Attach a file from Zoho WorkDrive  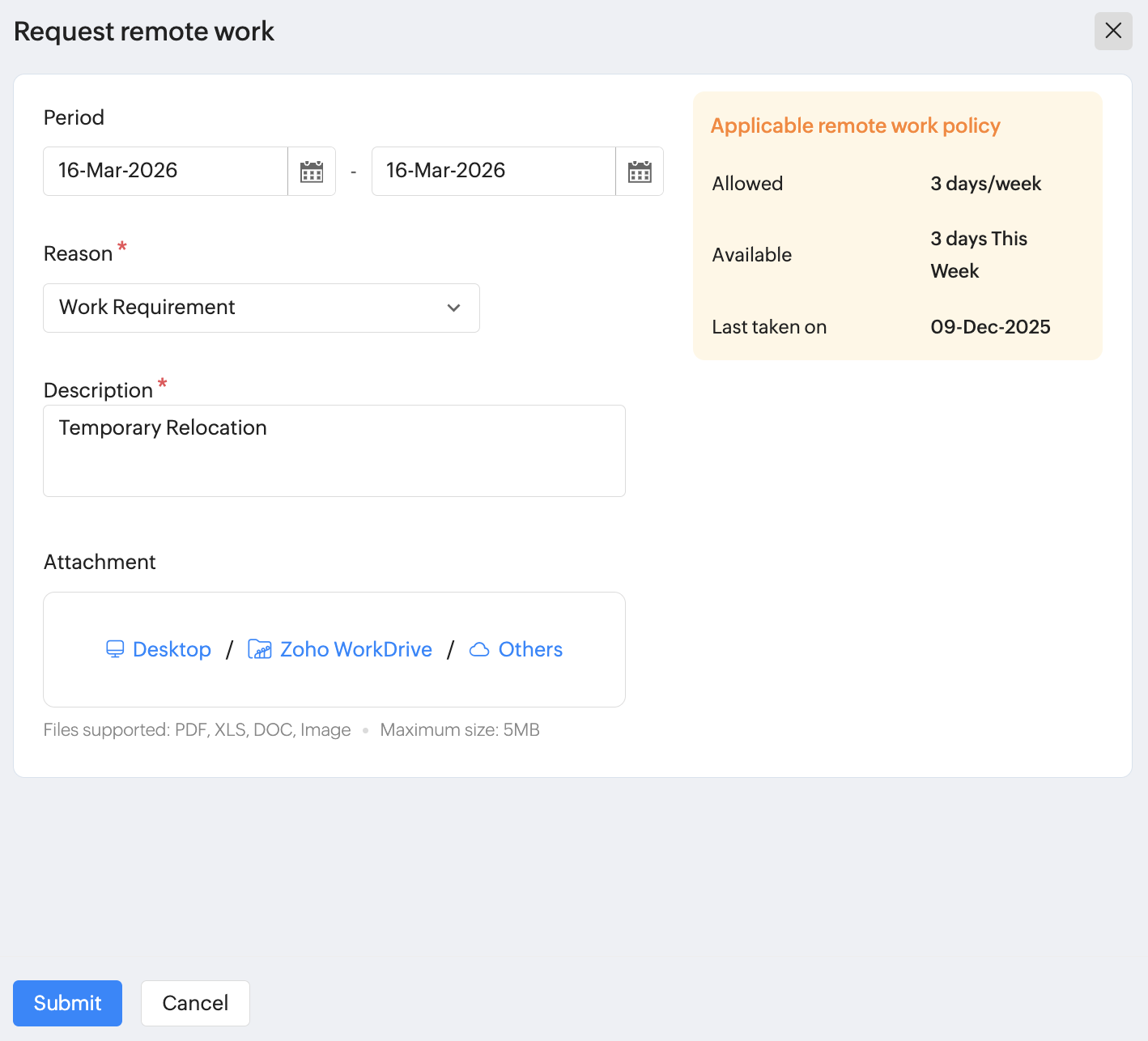355,649
